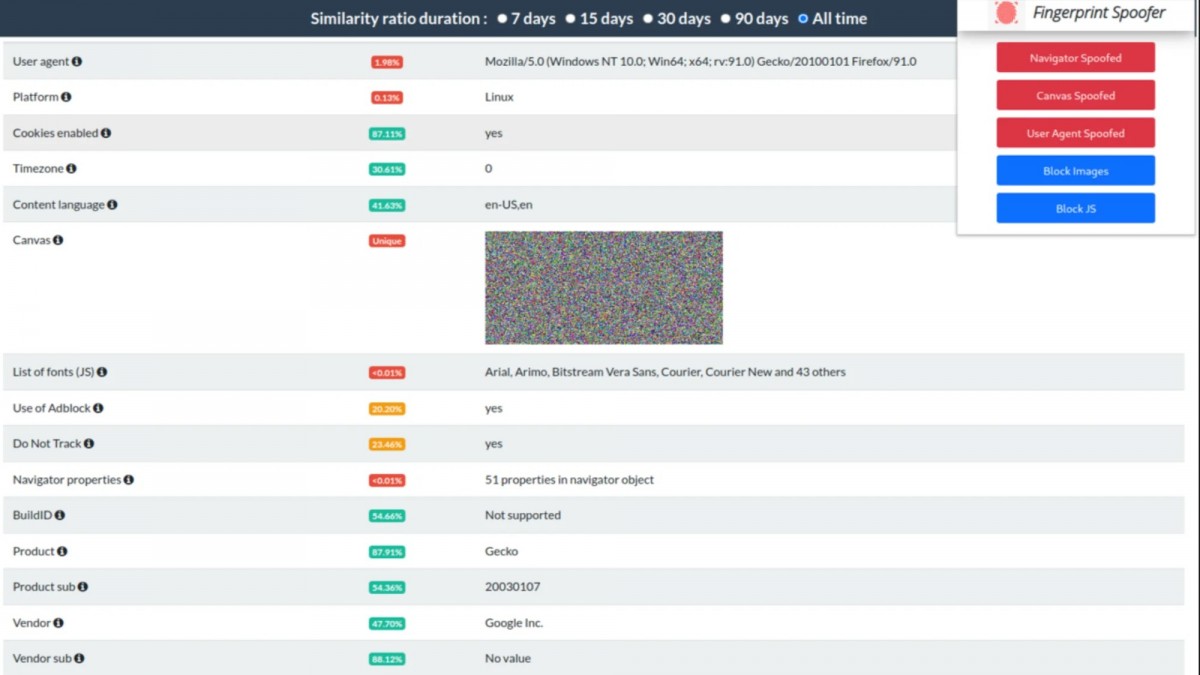
Task: Pick the 90 days radio button
Action: (x=726, y=19)
